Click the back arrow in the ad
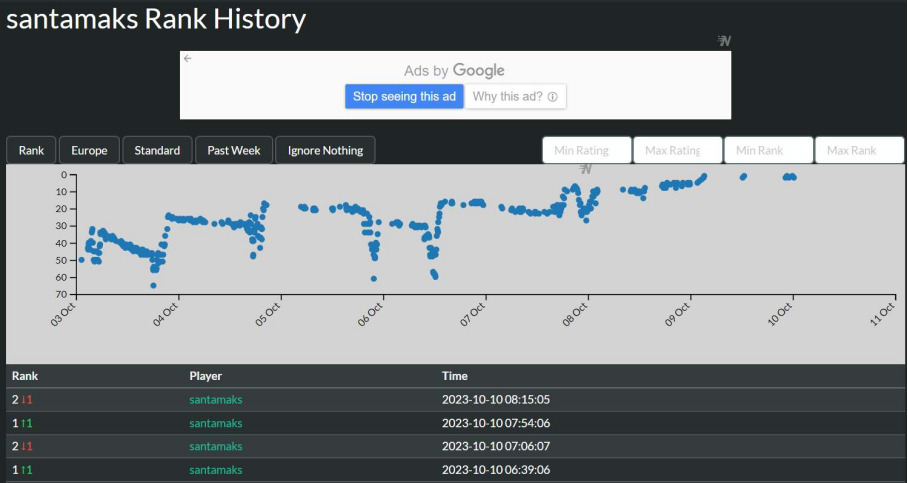 pos(187,59)
